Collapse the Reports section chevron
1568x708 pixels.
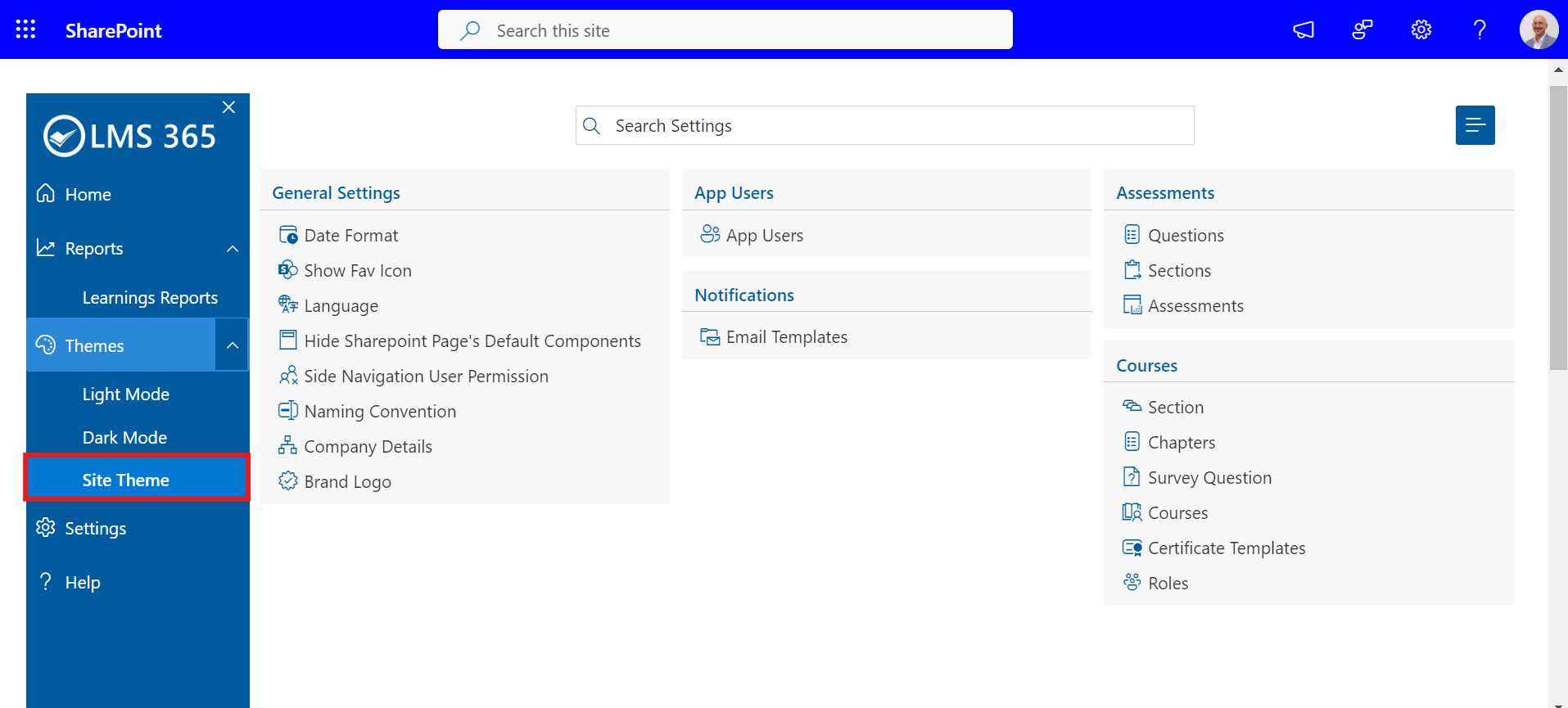tap(233, 249)
